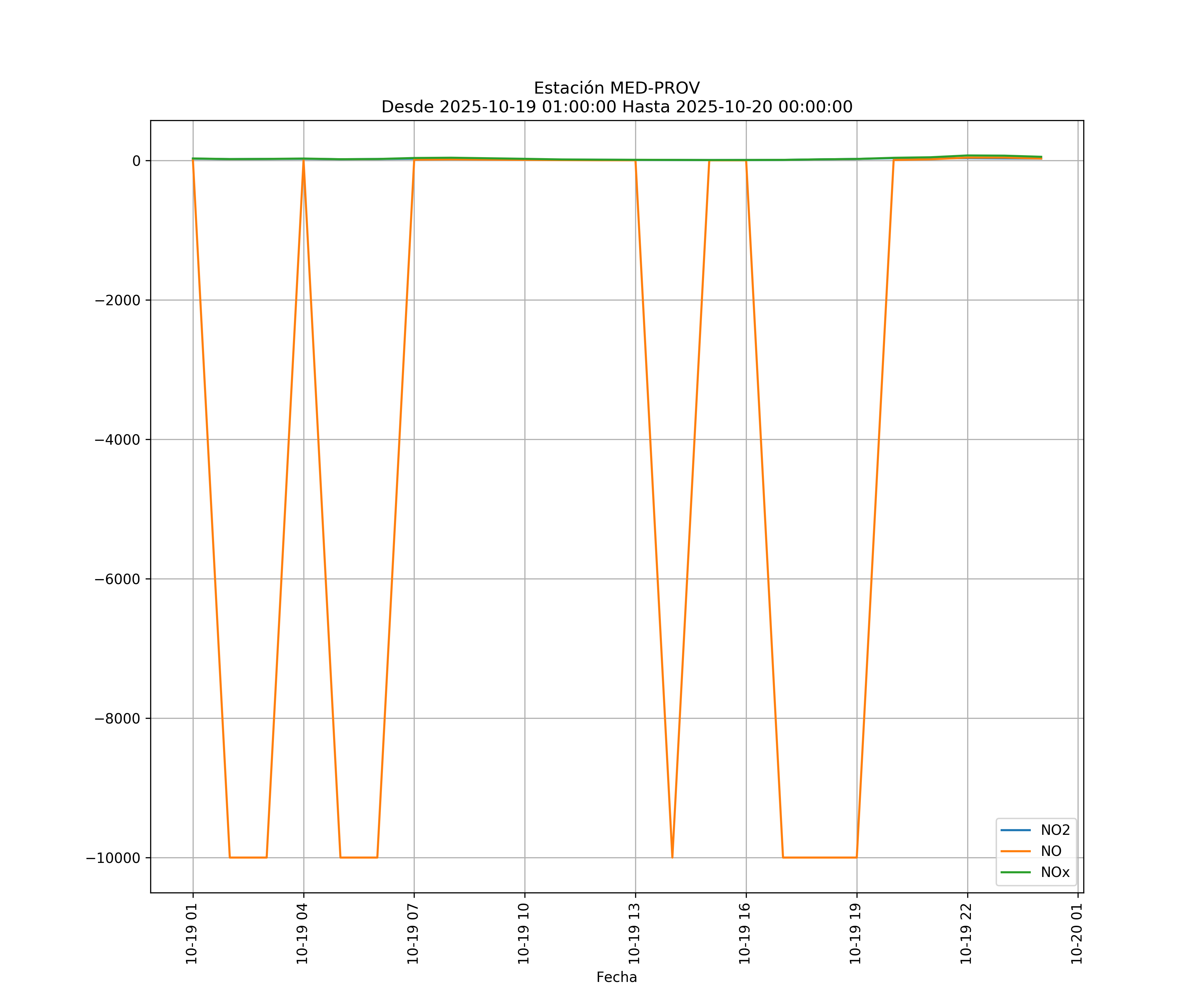Screen dimensions: 1204x1003
Task: Click the −8000 y-axis tick label
Action: click(117, 719)
